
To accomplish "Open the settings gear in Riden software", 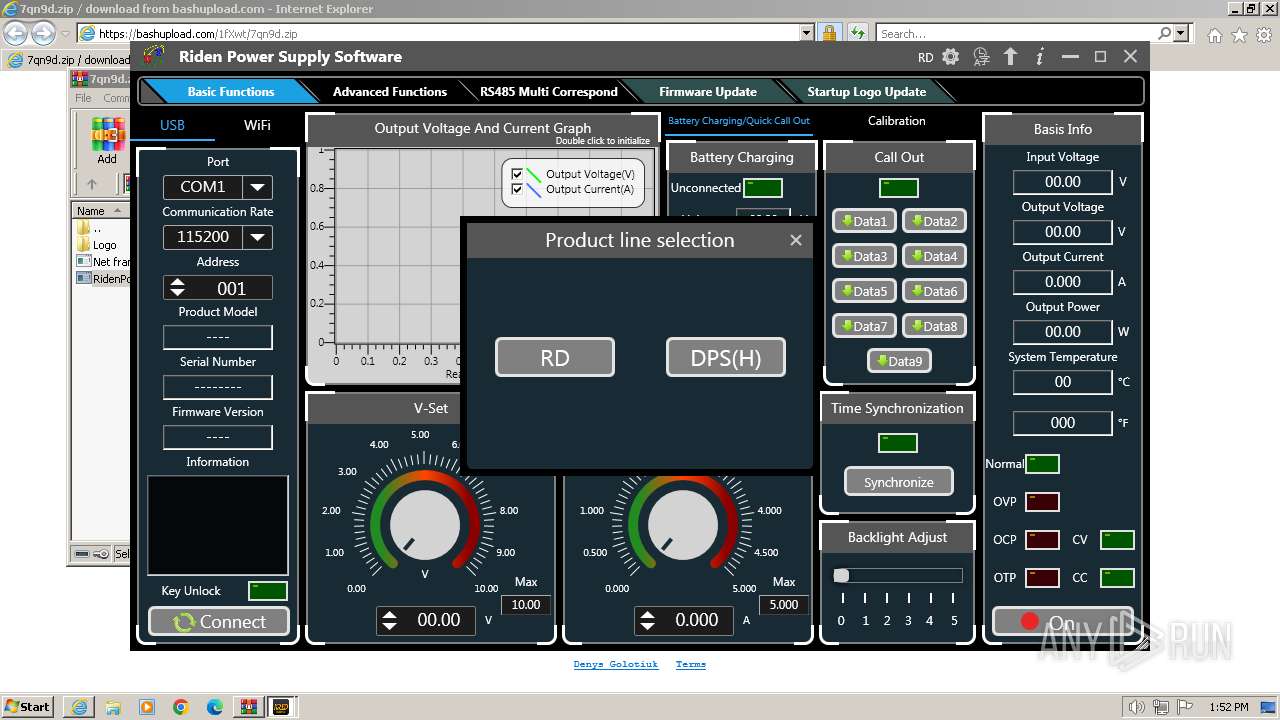I will [951, 57].
